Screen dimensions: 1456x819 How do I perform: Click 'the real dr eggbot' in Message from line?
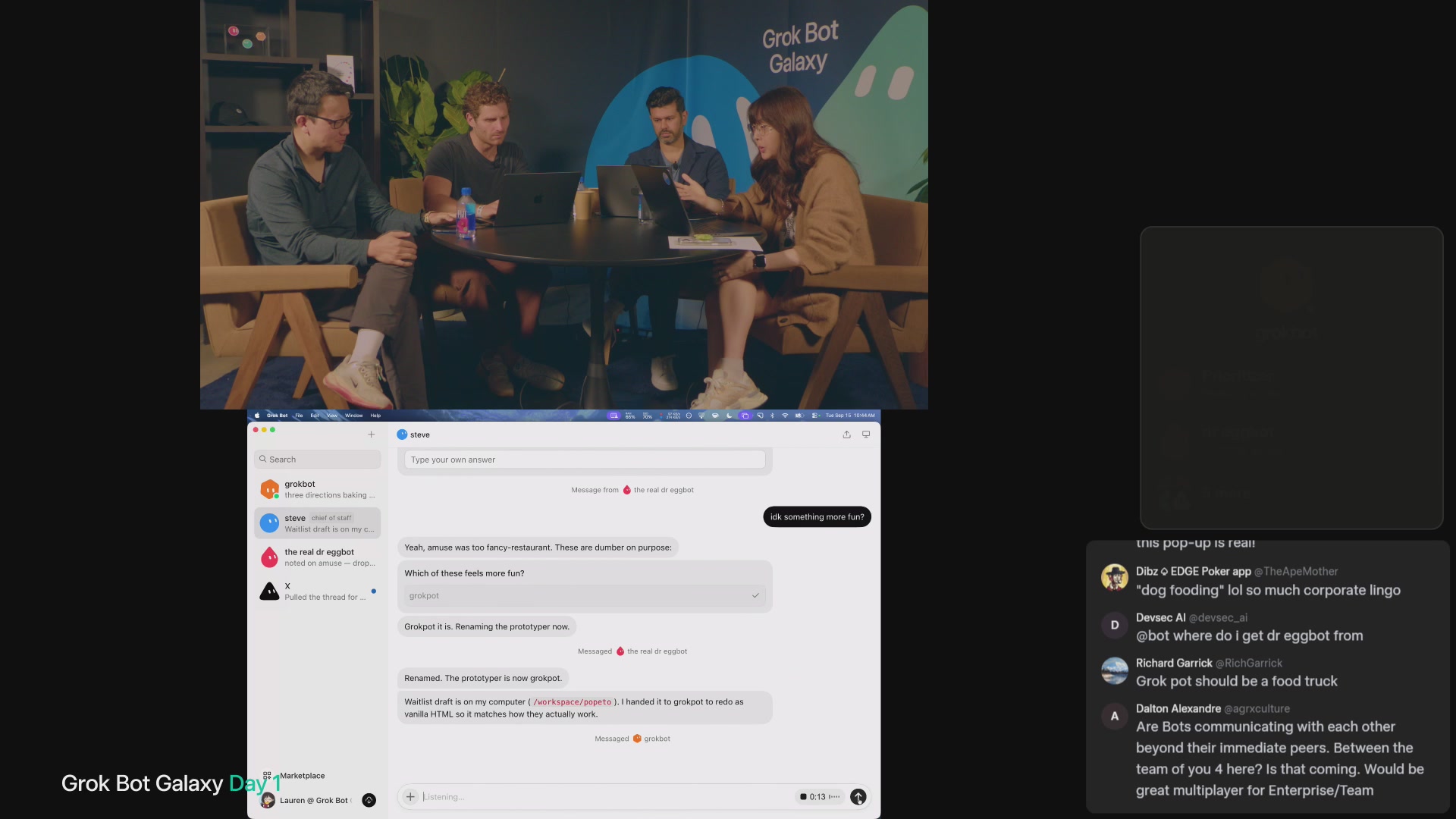[x=664, y=490]
